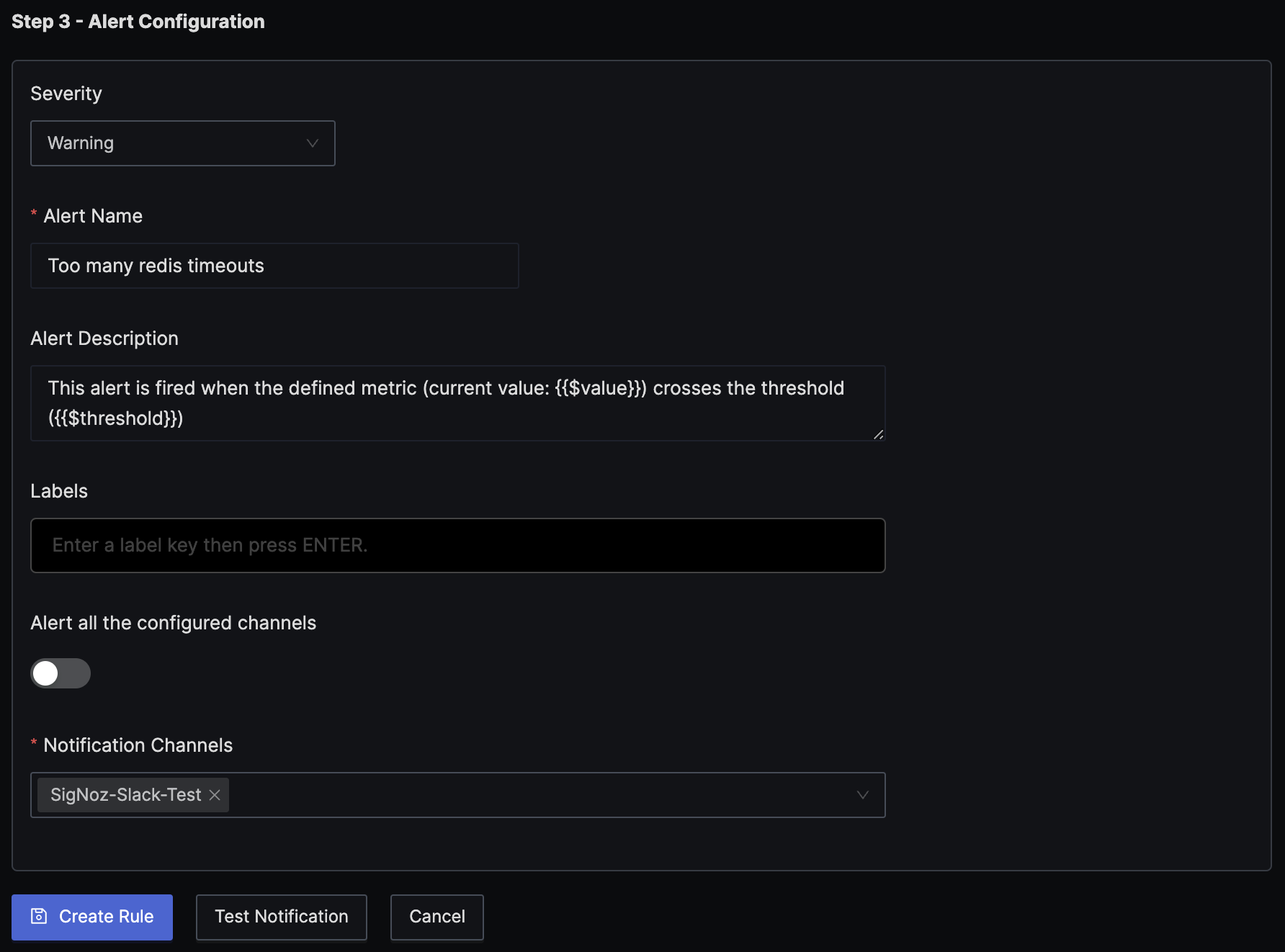The height and width of the screenshot is (952, 1285).
Task: Click the Step 3 - Alert Configuration heading
Action: click(x=138, y=22)
